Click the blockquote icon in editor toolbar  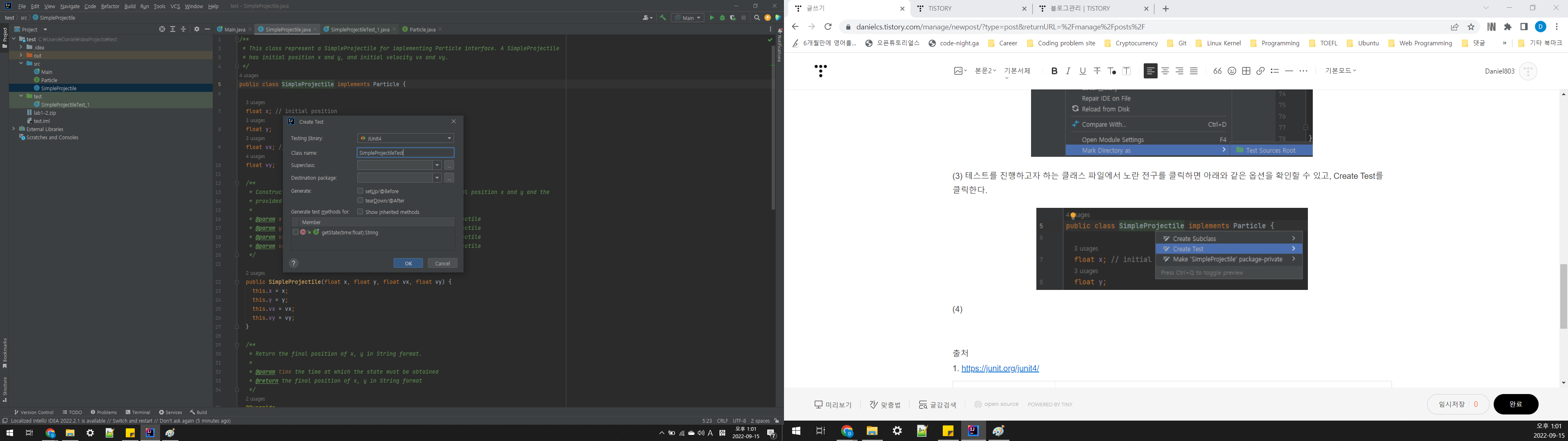[1217, 71]
